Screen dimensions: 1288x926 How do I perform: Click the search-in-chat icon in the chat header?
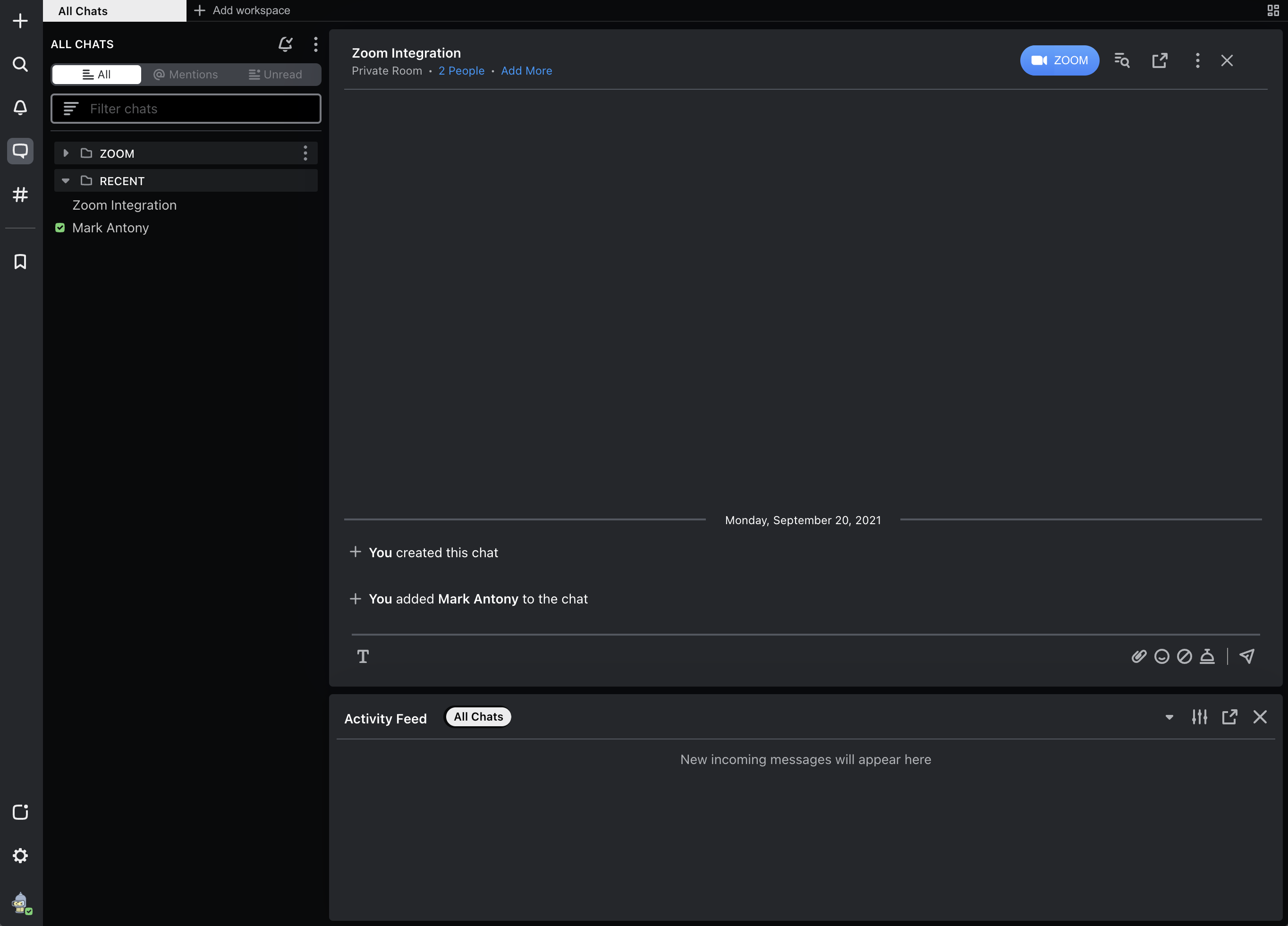coord(1122,60)
